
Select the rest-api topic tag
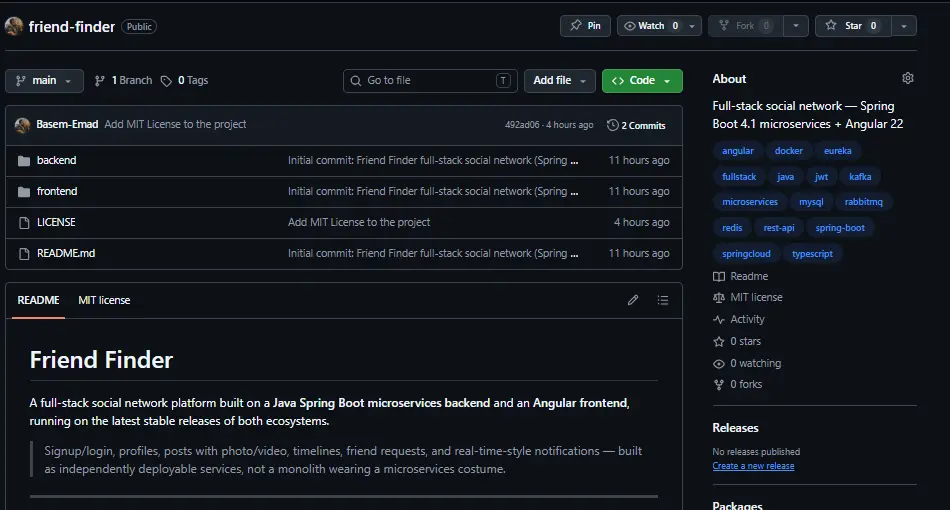(779, 228)
